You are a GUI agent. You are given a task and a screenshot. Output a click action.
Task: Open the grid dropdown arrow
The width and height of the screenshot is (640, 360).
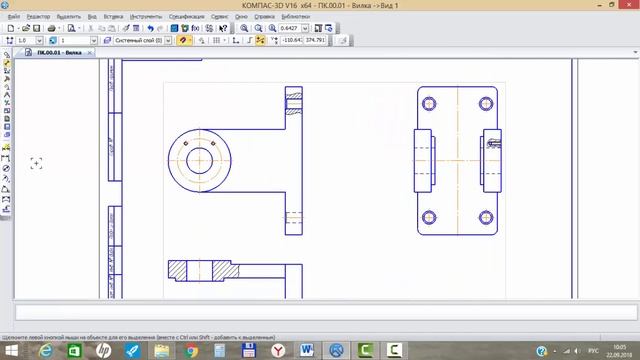pyautogui.click(x=224, y=40)
